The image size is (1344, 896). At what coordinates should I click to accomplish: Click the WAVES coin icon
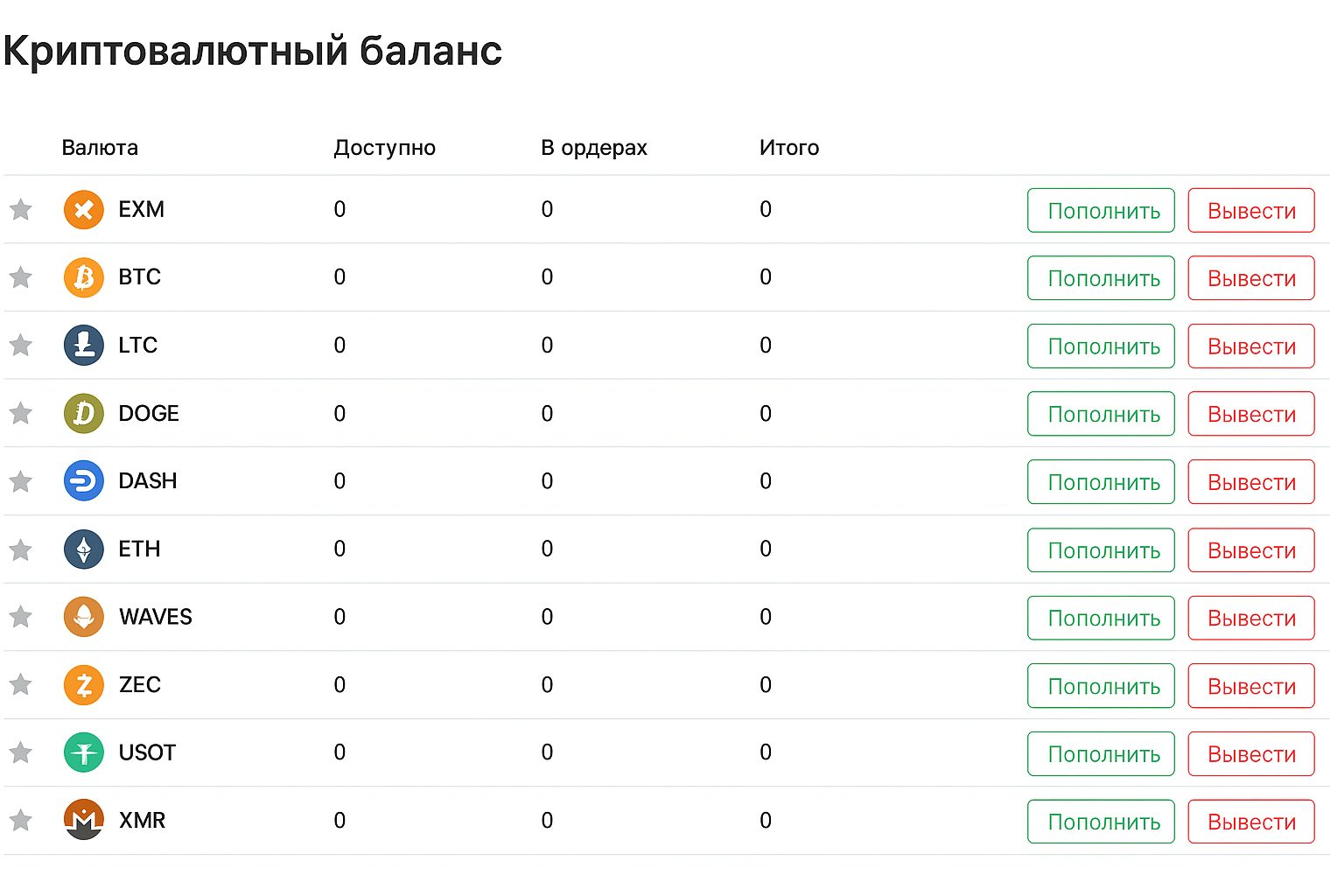83,617
